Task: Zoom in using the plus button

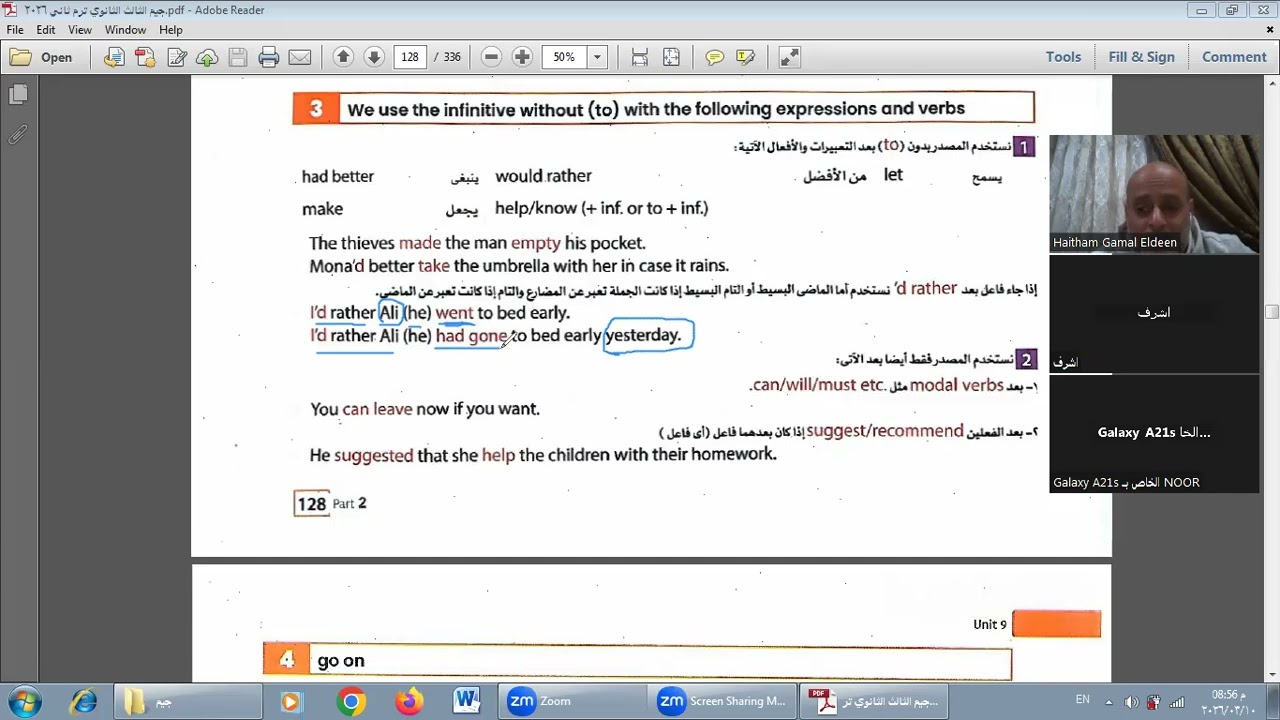Action: (x=522, y=57)
